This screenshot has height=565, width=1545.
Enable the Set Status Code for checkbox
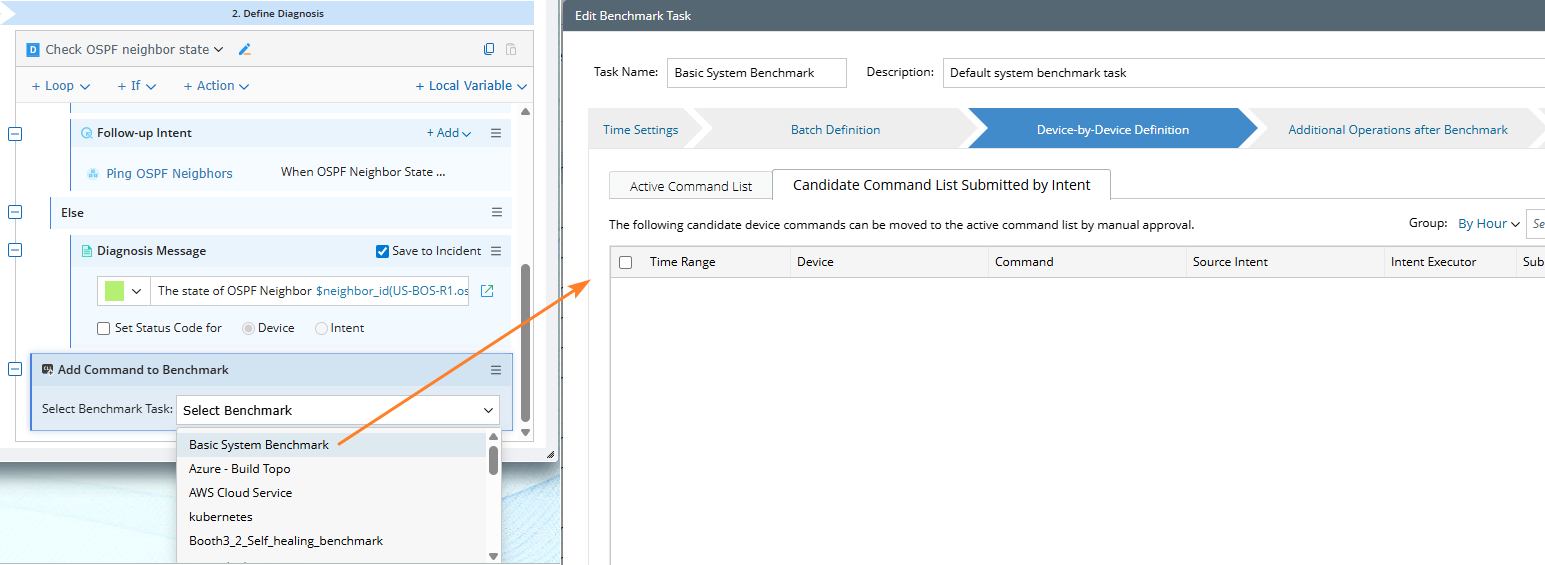(x=104, y=328)
